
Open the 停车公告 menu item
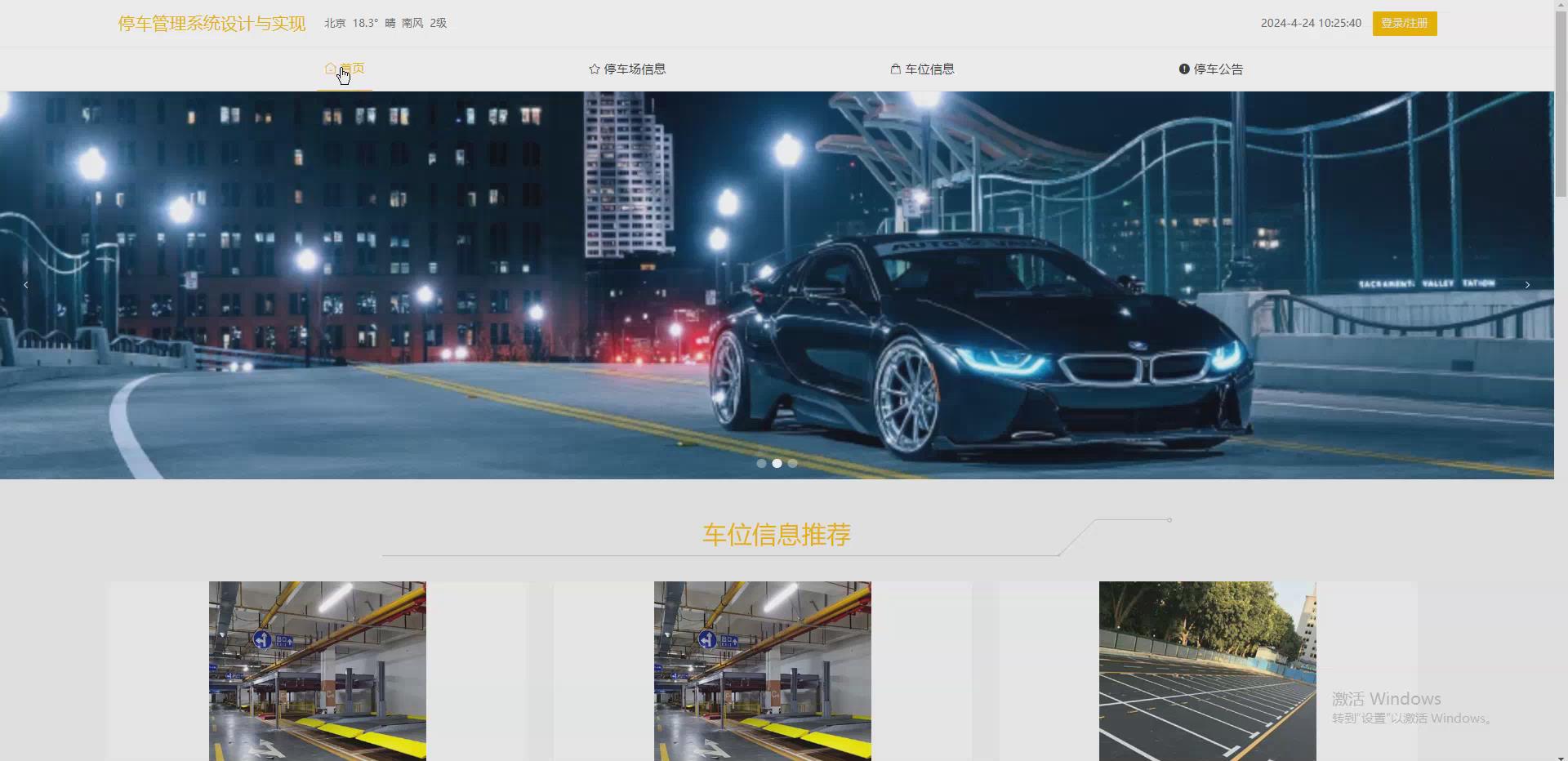[x=1211, y=69]
